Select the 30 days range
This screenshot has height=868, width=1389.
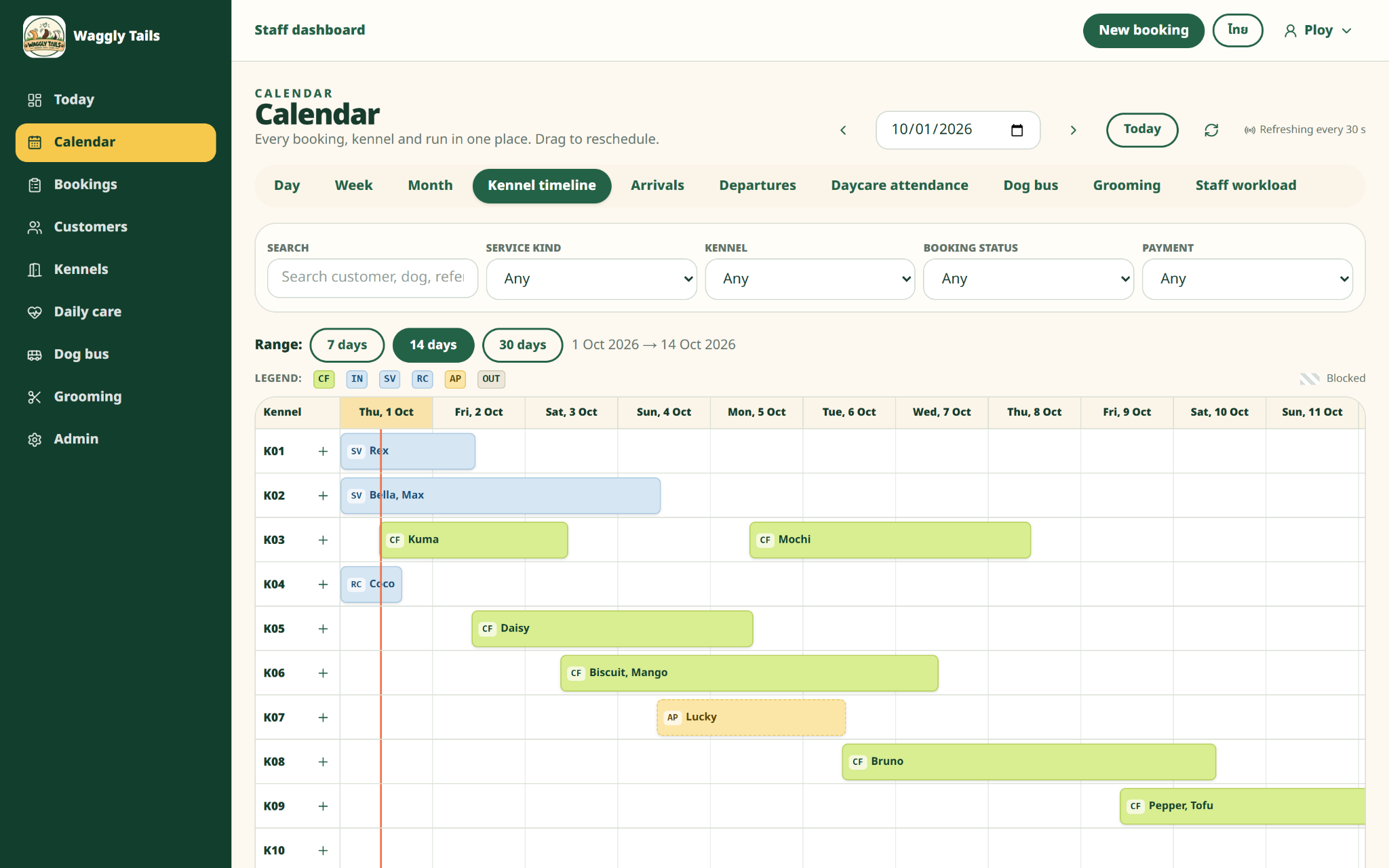[523, 345]
